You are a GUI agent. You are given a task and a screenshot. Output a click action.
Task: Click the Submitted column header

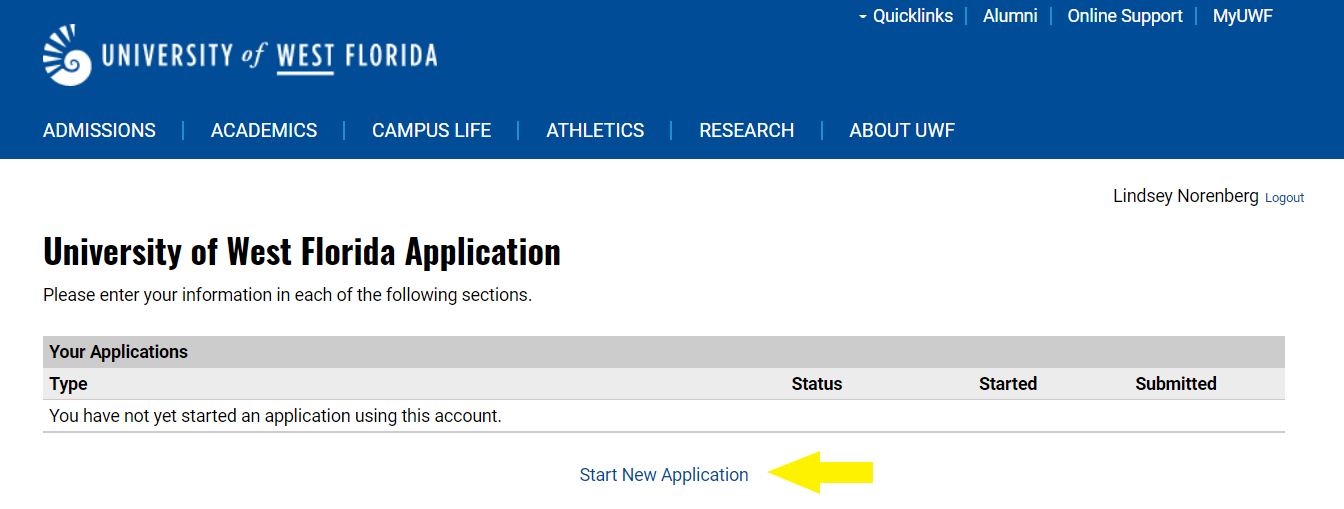tap(1176, 384)
